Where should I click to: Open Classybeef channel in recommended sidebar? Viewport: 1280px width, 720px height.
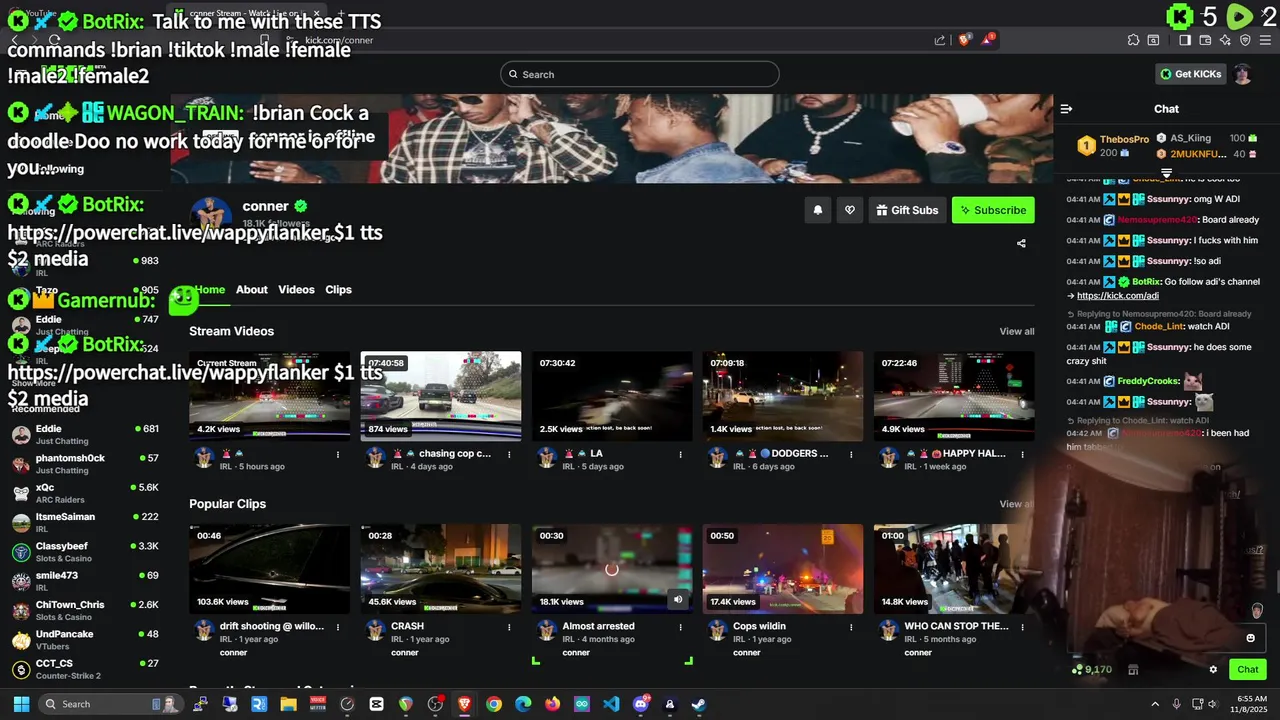tap(85, 552)
